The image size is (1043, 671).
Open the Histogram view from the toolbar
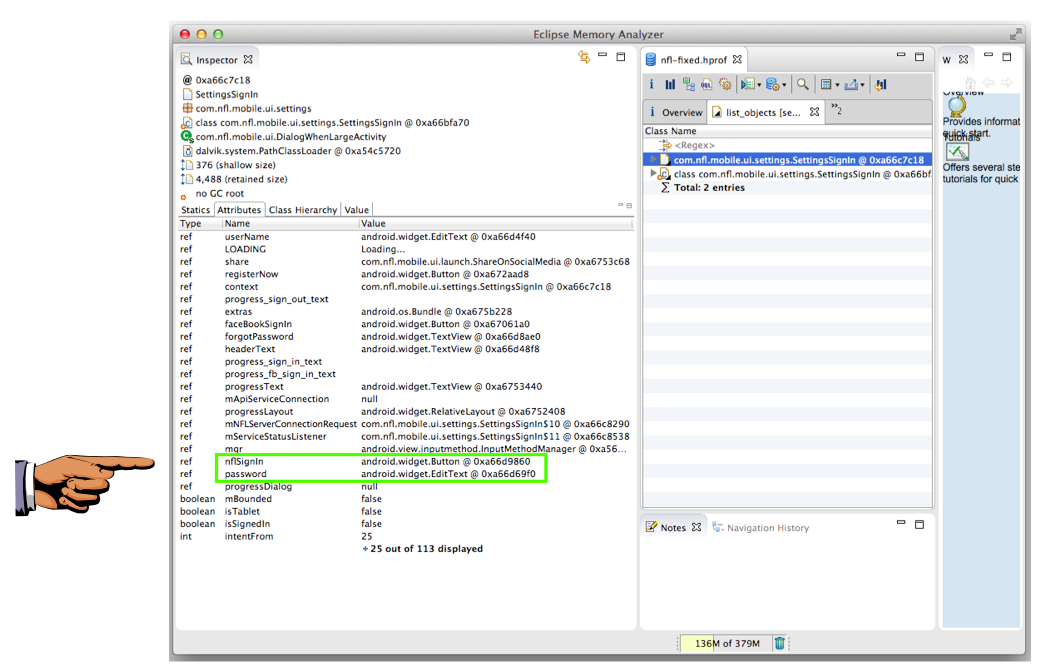[x=670, y=85]
